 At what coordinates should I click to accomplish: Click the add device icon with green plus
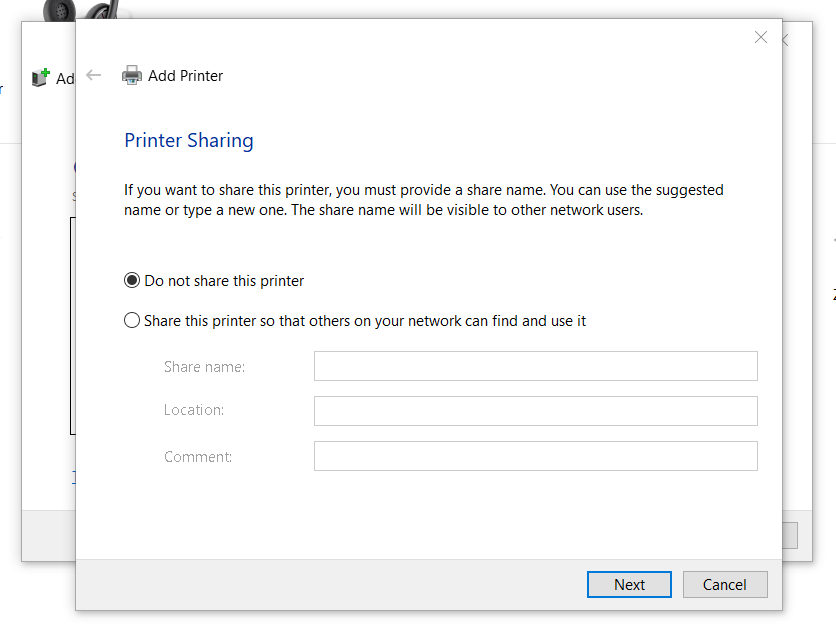pos(41,77)
